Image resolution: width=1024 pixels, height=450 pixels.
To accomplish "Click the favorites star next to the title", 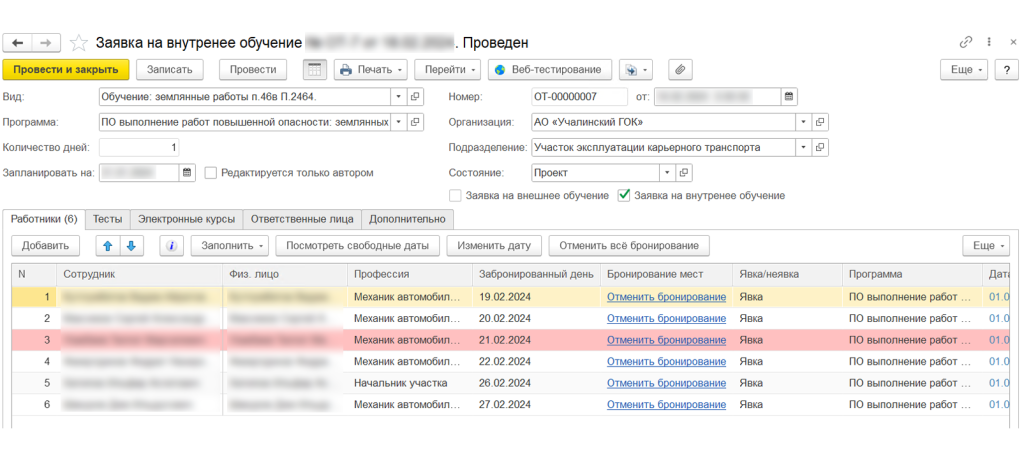I will 79,43.
